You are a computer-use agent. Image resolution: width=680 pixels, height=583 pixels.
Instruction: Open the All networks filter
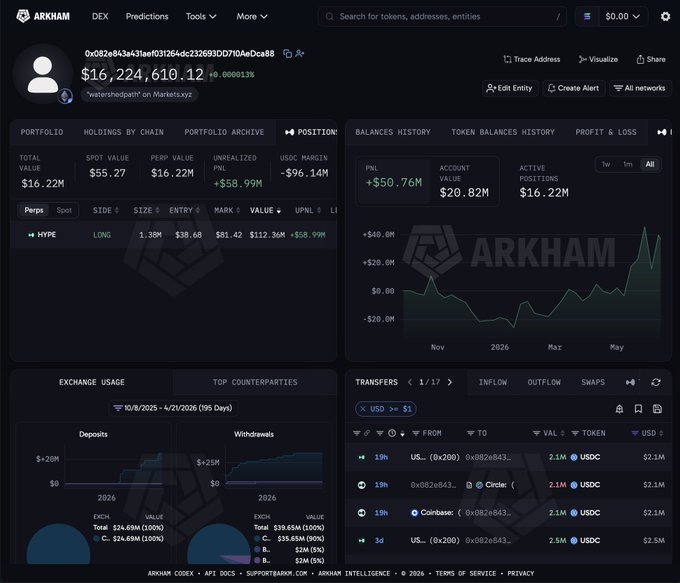[x=640, y=88]
